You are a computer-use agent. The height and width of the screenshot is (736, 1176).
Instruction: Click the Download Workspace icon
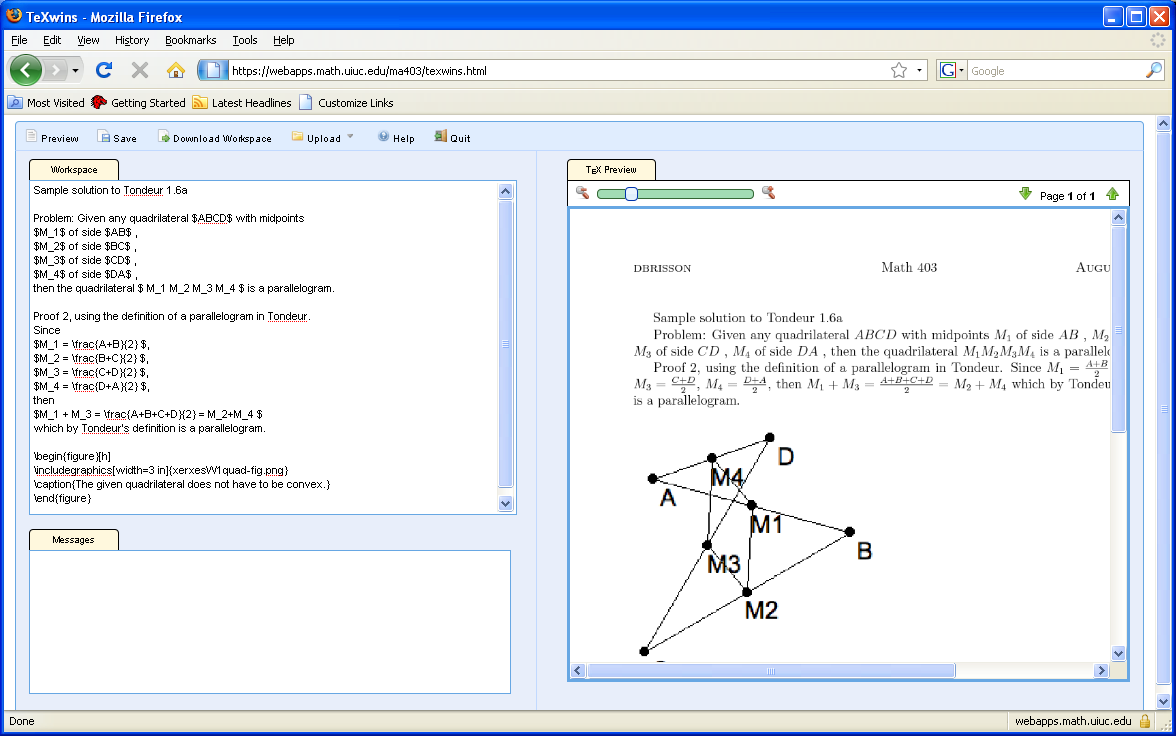pos(164,137)
